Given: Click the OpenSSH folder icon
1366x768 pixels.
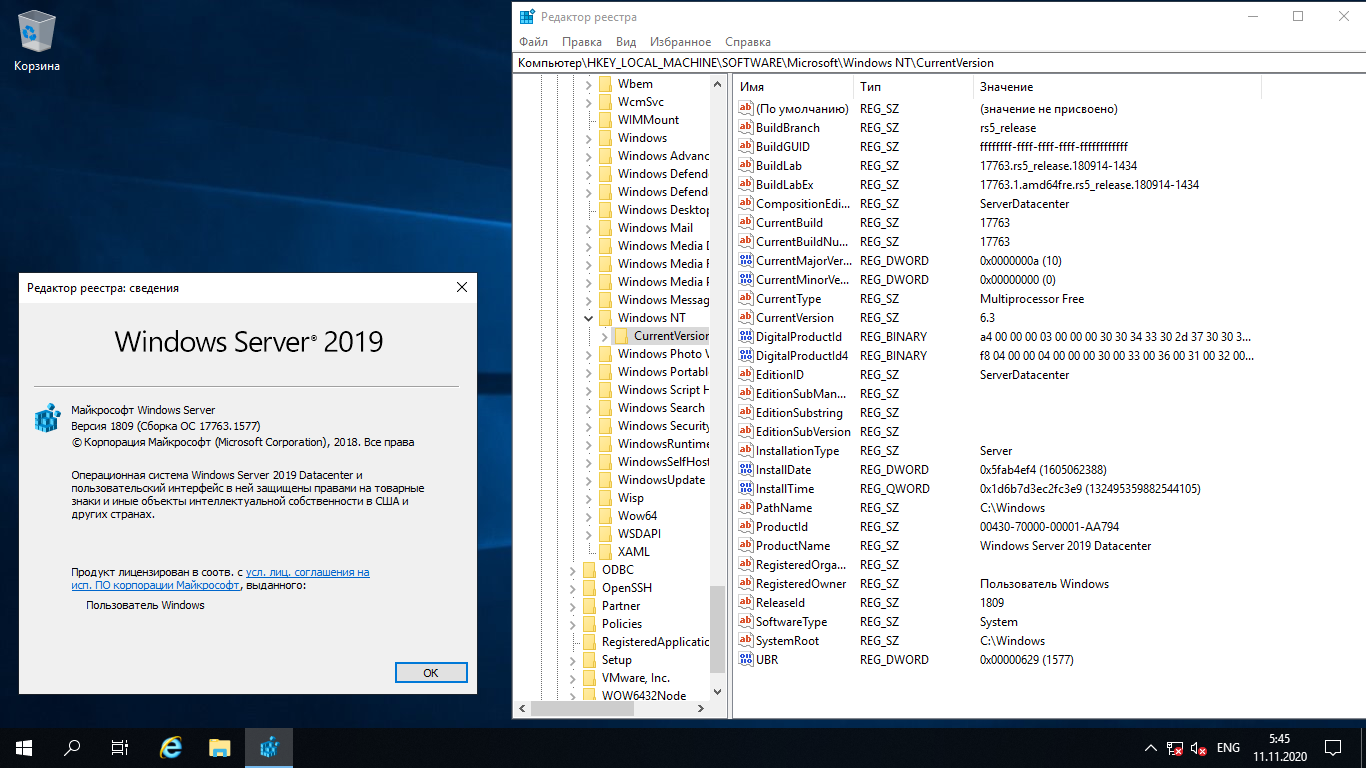Looking at the screenshot, I should point(589,588).
